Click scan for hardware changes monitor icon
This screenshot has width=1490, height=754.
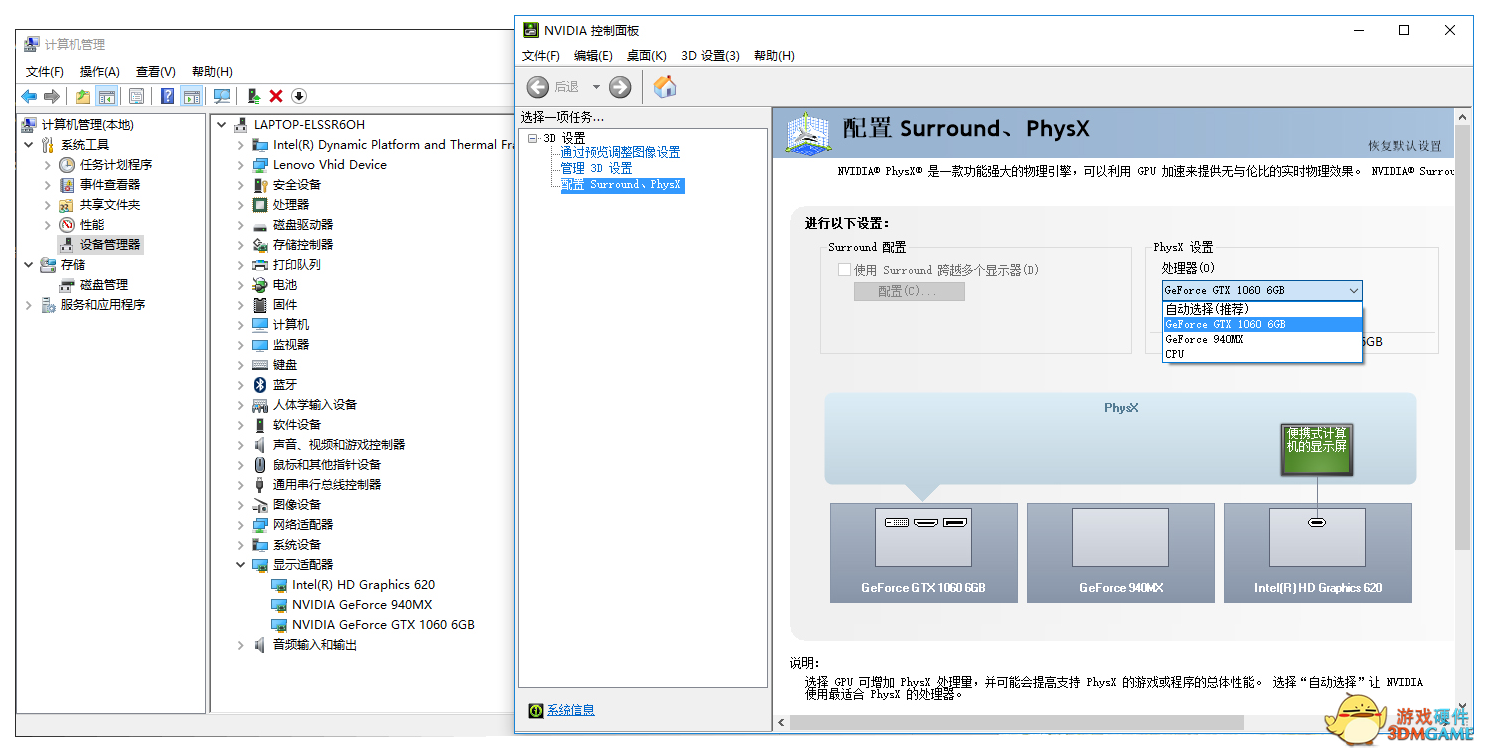222,96
